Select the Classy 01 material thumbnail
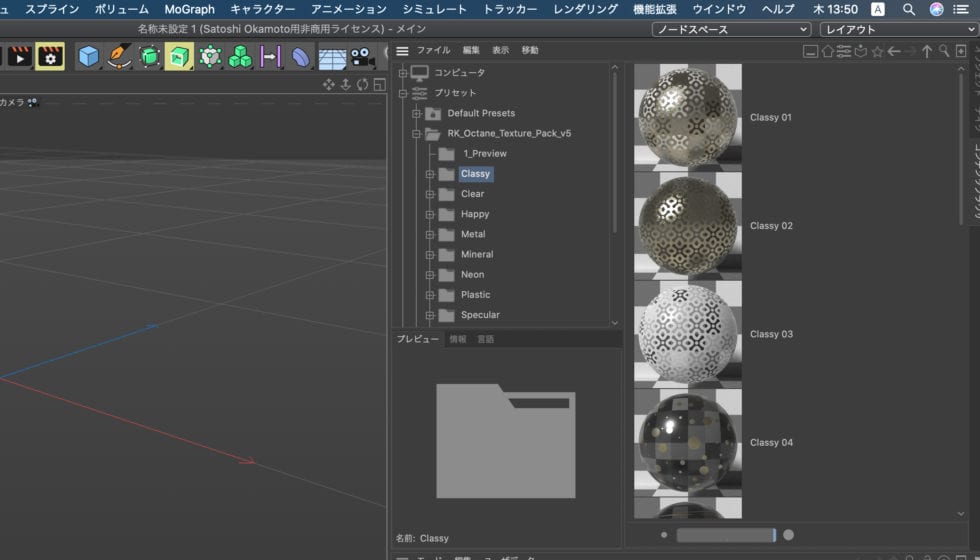This screenshot has height=560, width=980. point(688,118)
